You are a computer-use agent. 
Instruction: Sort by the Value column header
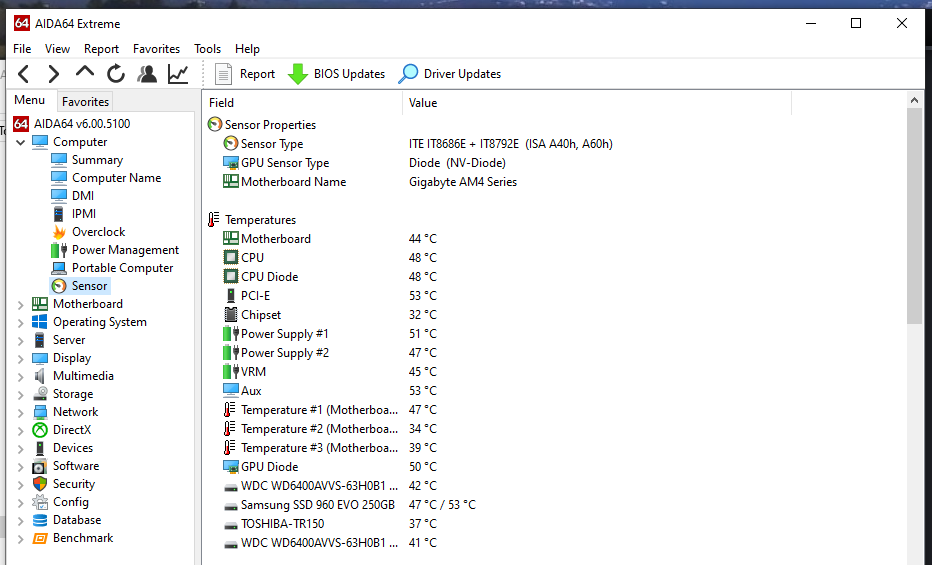597,103
